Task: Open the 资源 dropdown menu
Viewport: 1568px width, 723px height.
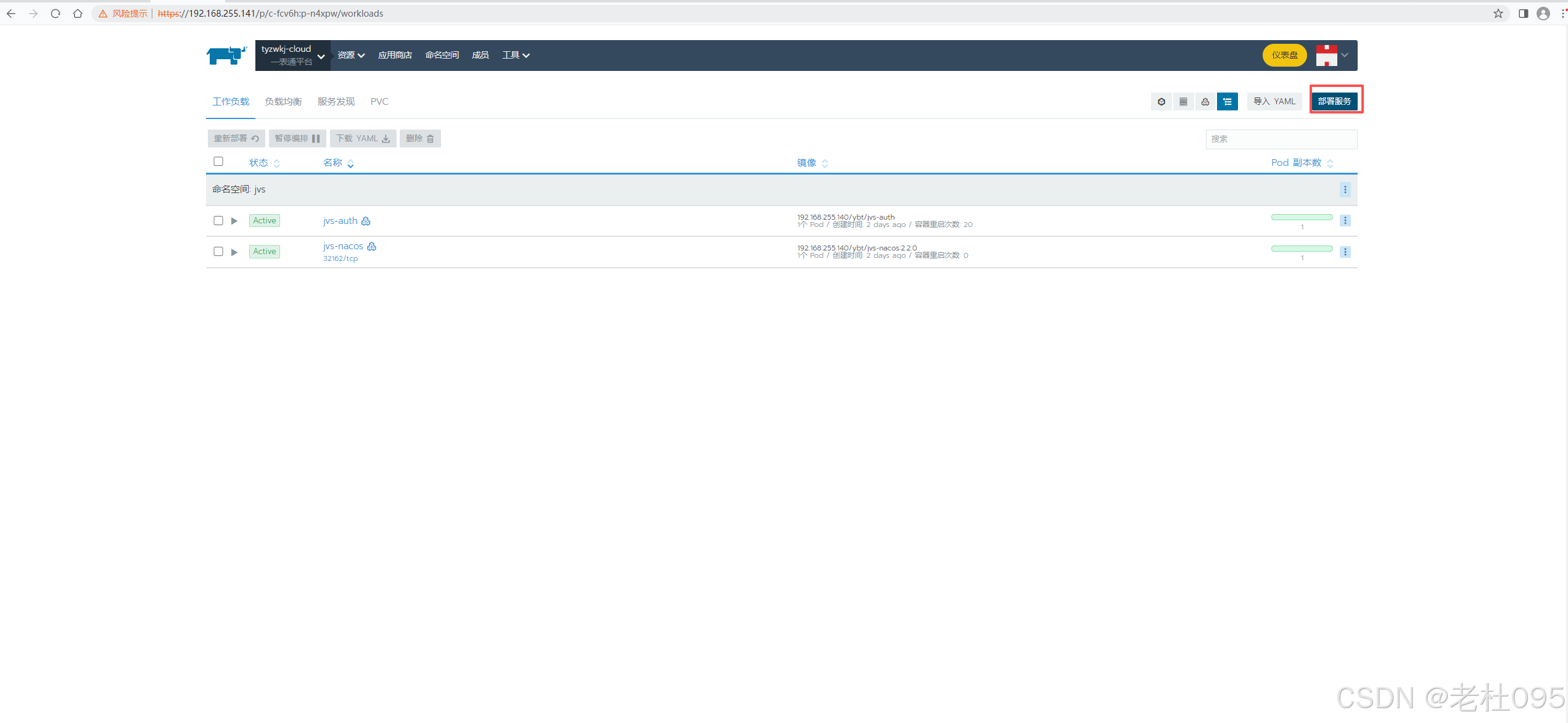Action: (x=350, y=56)
